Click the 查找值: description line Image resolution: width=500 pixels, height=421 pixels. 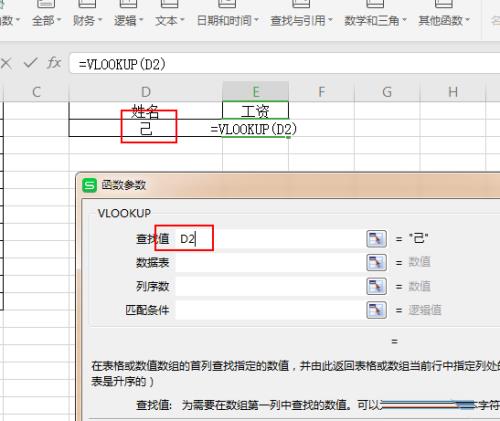coord(318,405)
